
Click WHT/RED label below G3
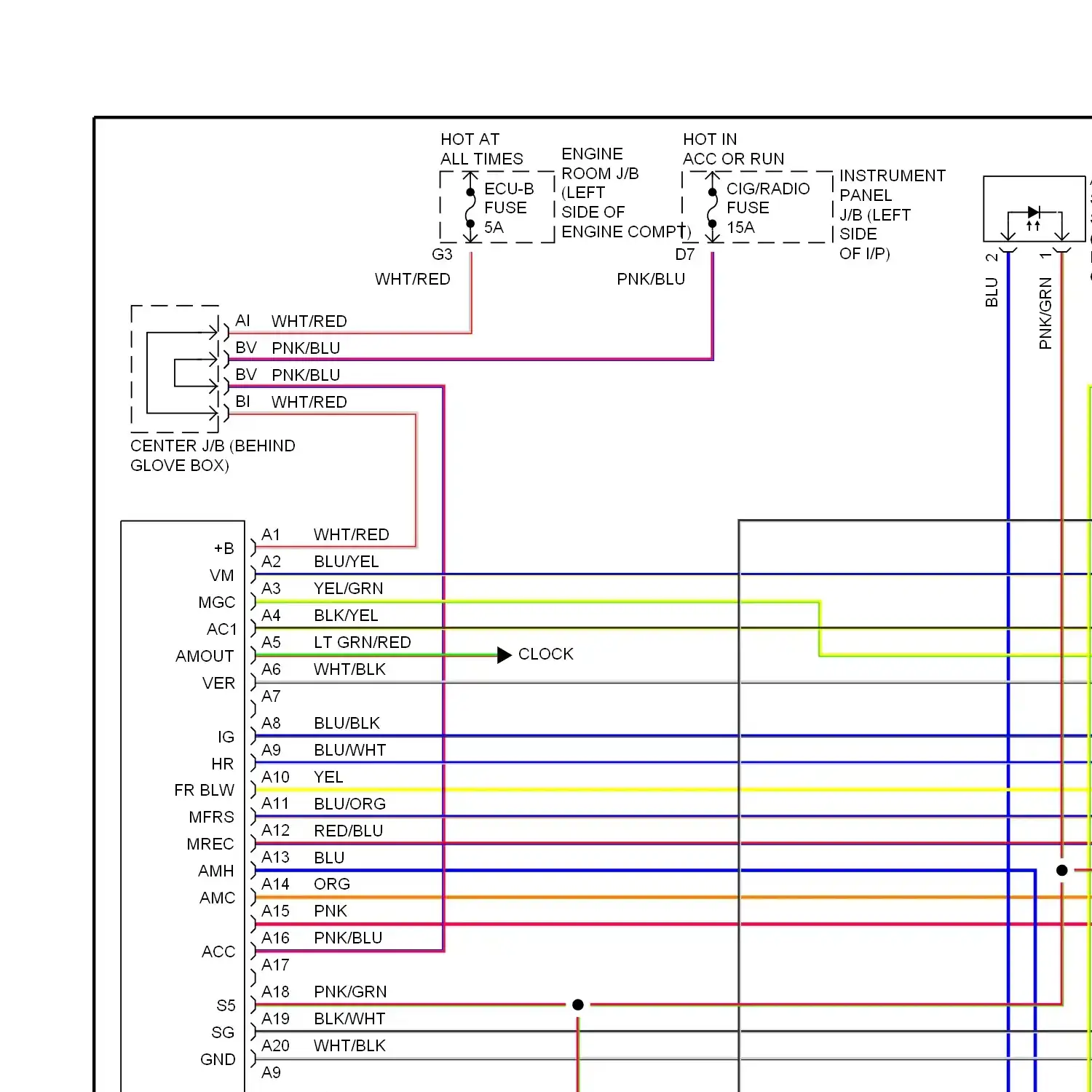(x=413, y=280)
